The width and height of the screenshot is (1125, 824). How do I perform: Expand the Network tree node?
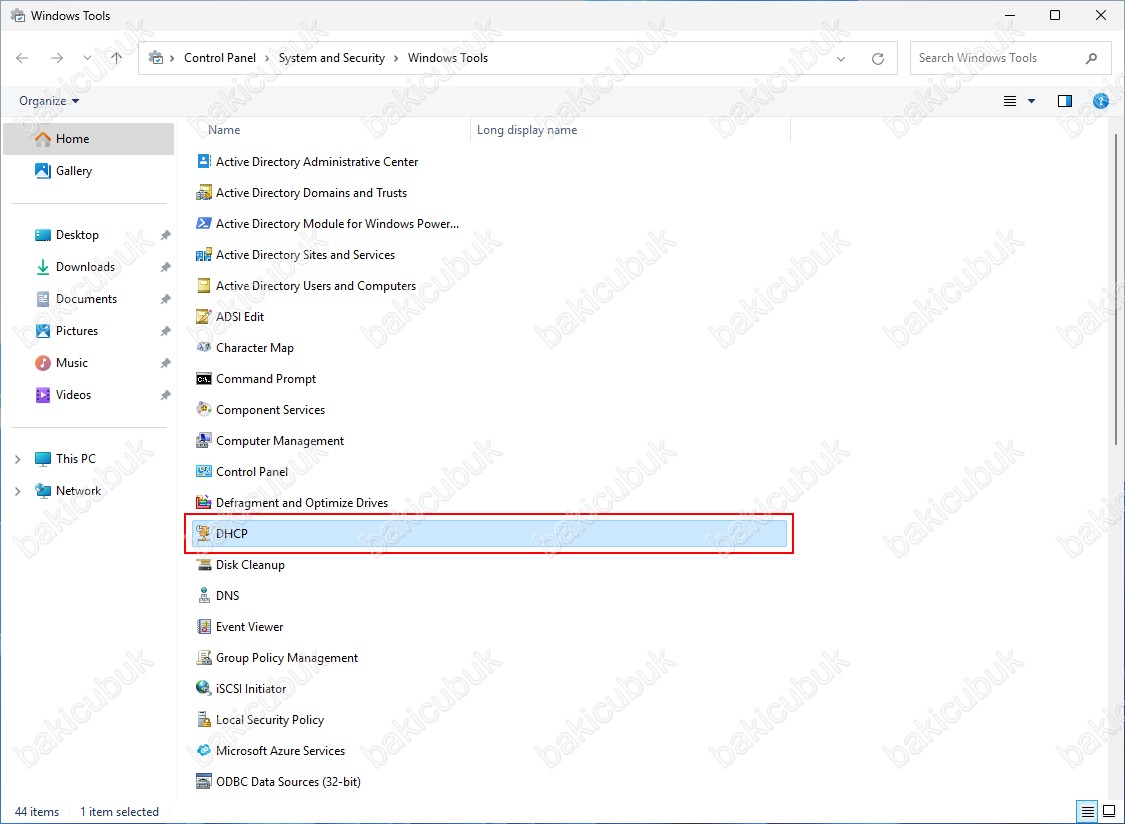17,491
